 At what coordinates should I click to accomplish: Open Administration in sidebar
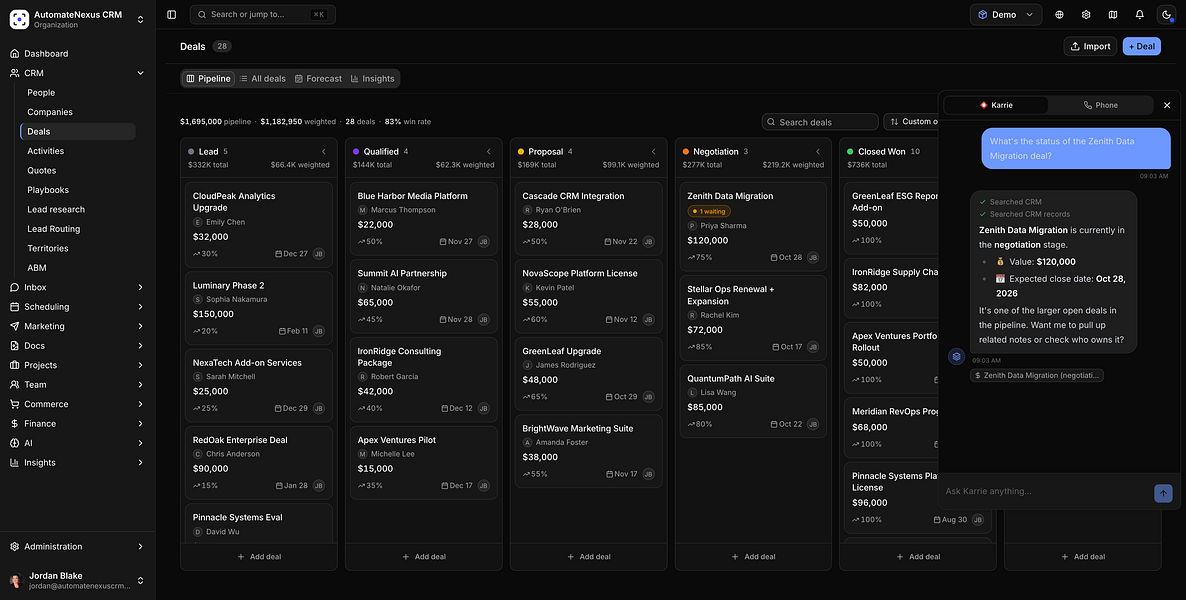point(77,546)
